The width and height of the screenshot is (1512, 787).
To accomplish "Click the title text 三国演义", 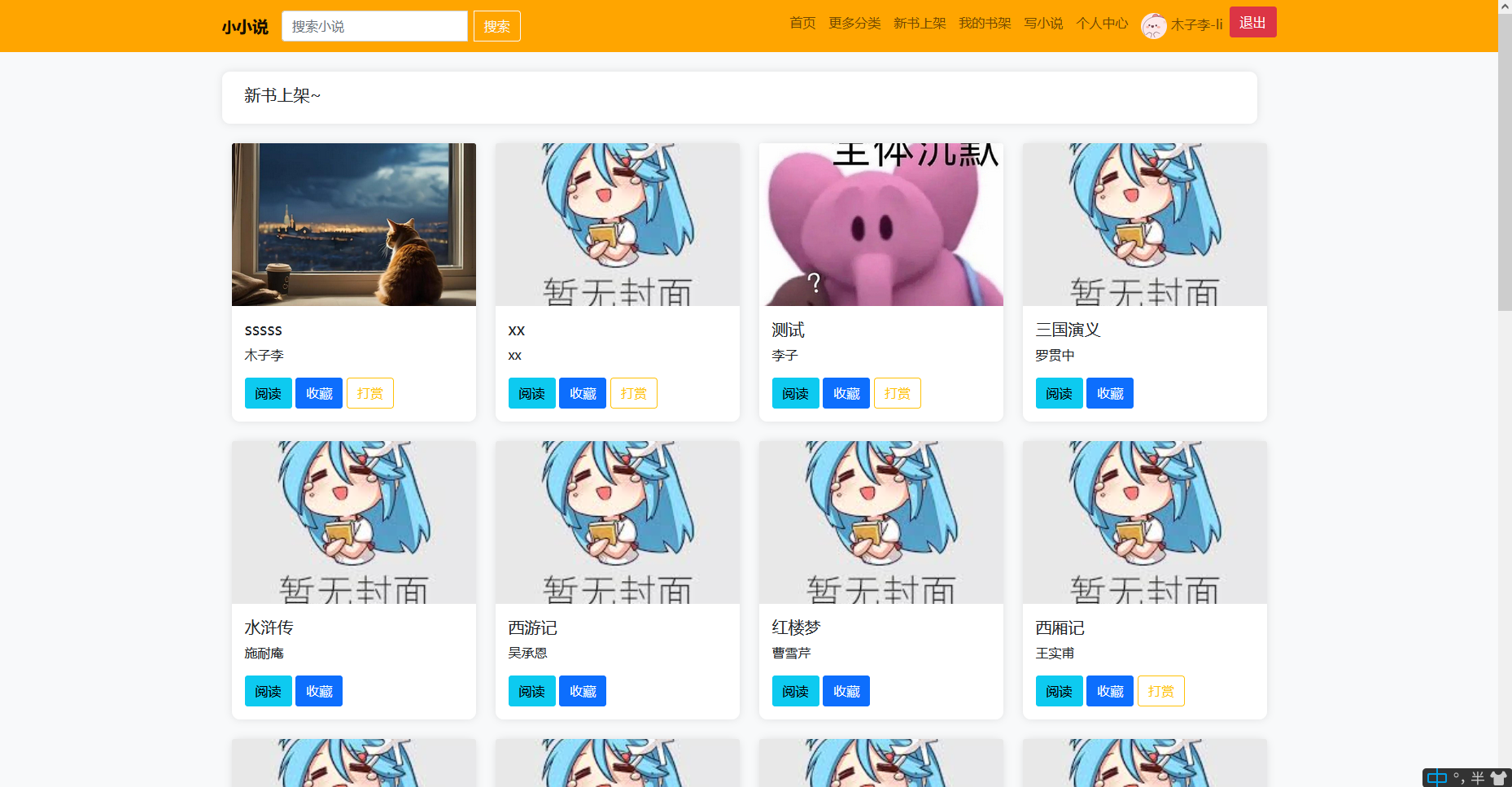I will [x=1068, y=330].
